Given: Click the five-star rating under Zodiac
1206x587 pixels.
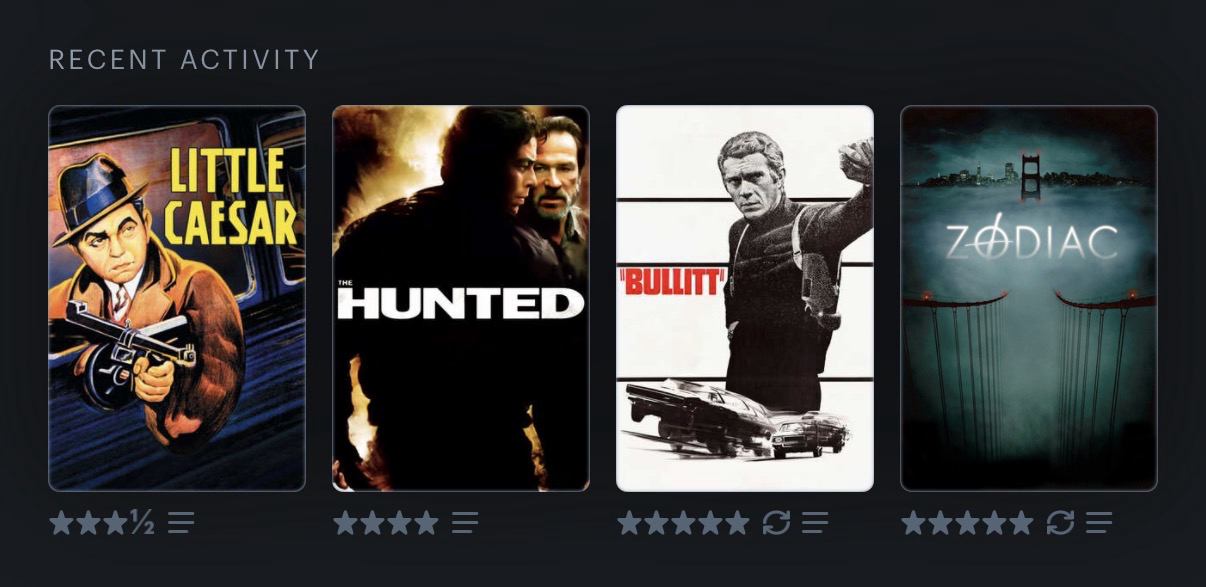Looking at the screenshot, I should pyautogui.click(x=967, y=522).
